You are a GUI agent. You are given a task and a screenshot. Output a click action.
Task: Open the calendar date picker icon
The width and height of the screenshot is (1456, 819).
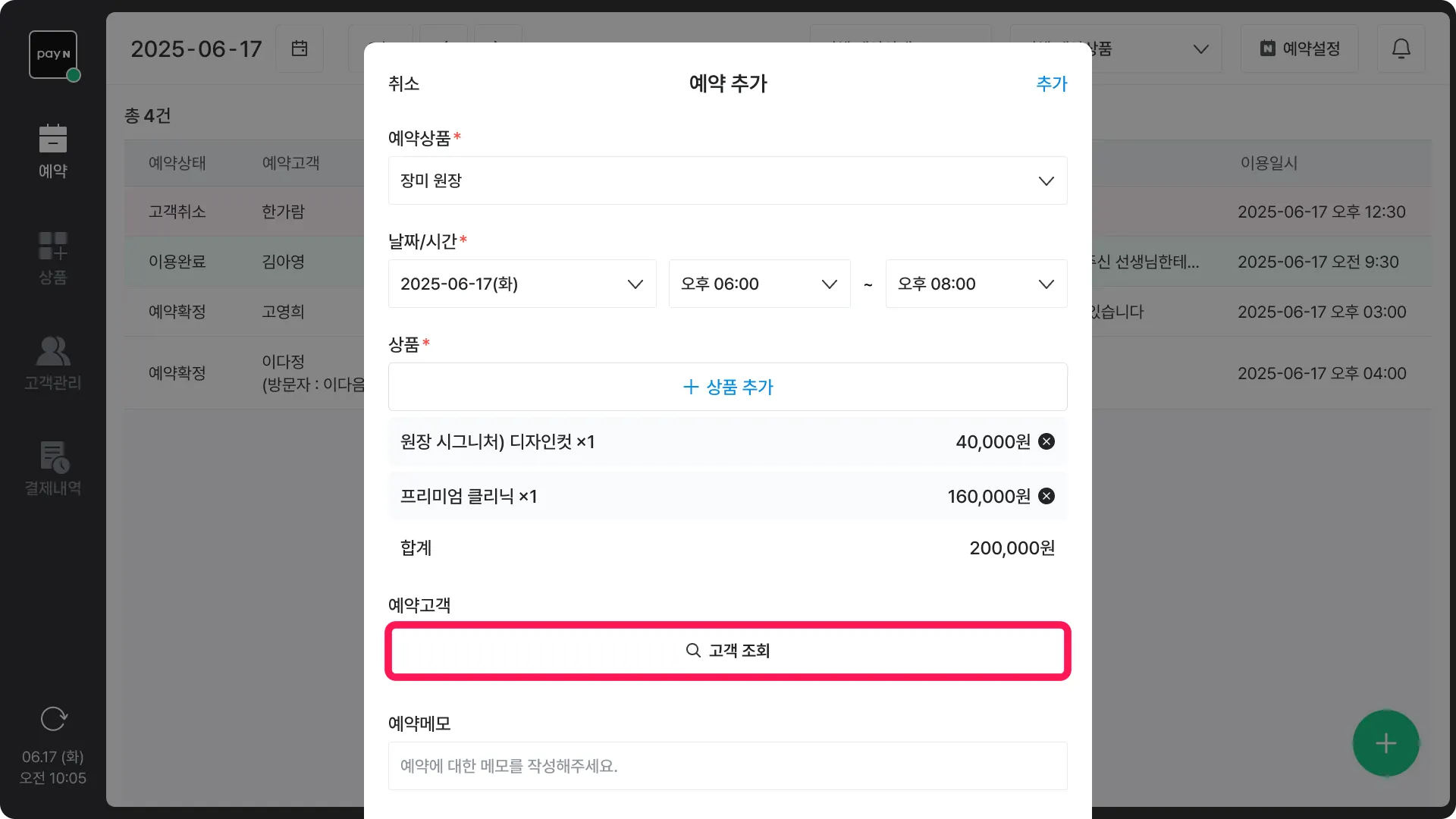tap(300, 49)
